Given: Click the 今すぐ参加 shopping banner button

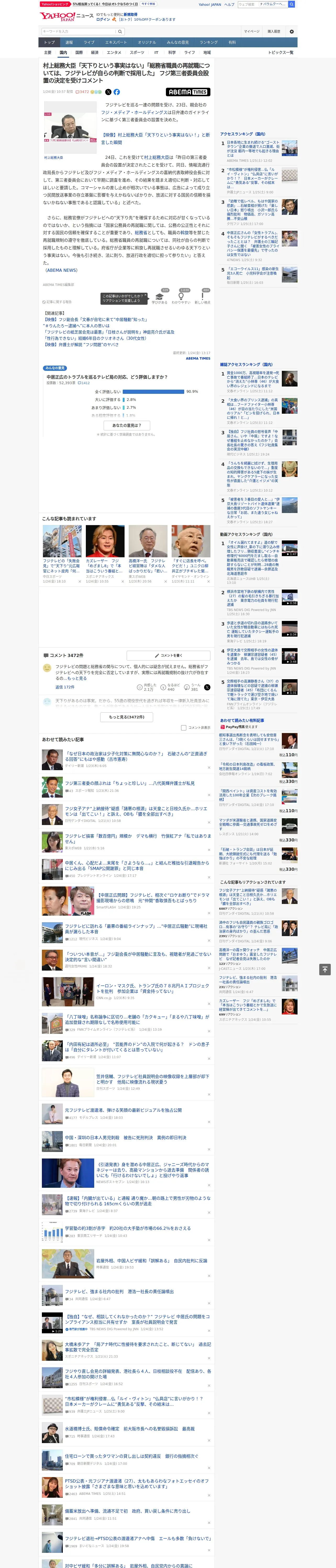Looking at the screenshot, I should click(148, 4).
